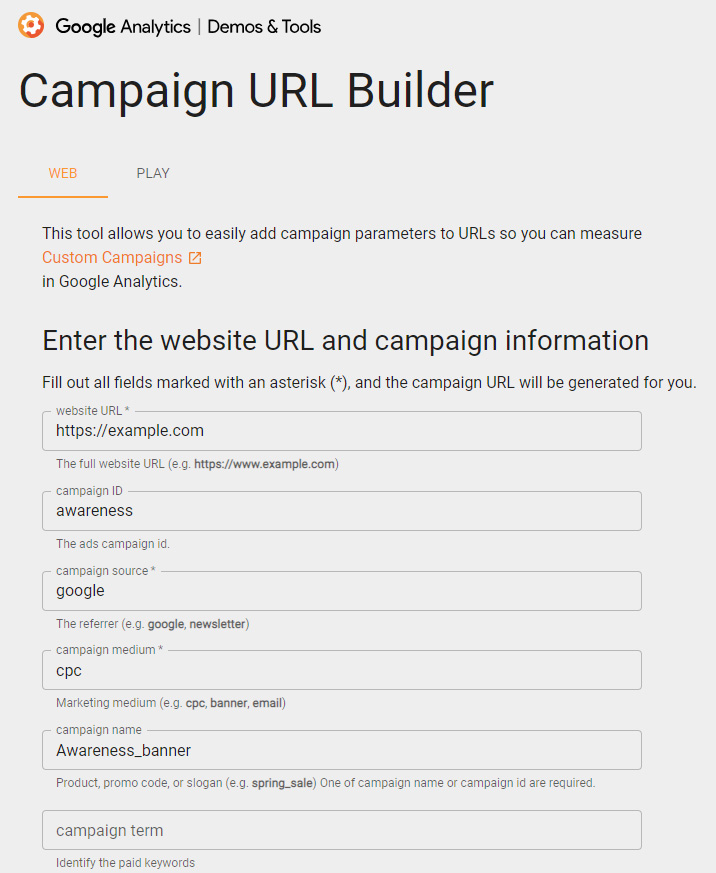Click the 'The ads campaign id.' helper text
Viewport: 716px width, 873px height.
(112, 544)
